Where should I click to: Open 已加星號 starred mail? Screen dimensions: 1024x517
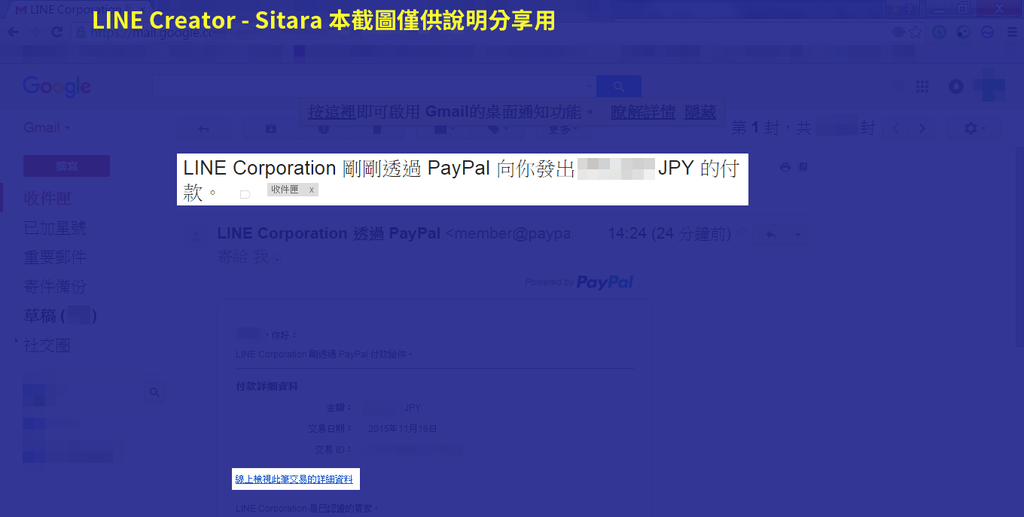(x=55, y=227)
